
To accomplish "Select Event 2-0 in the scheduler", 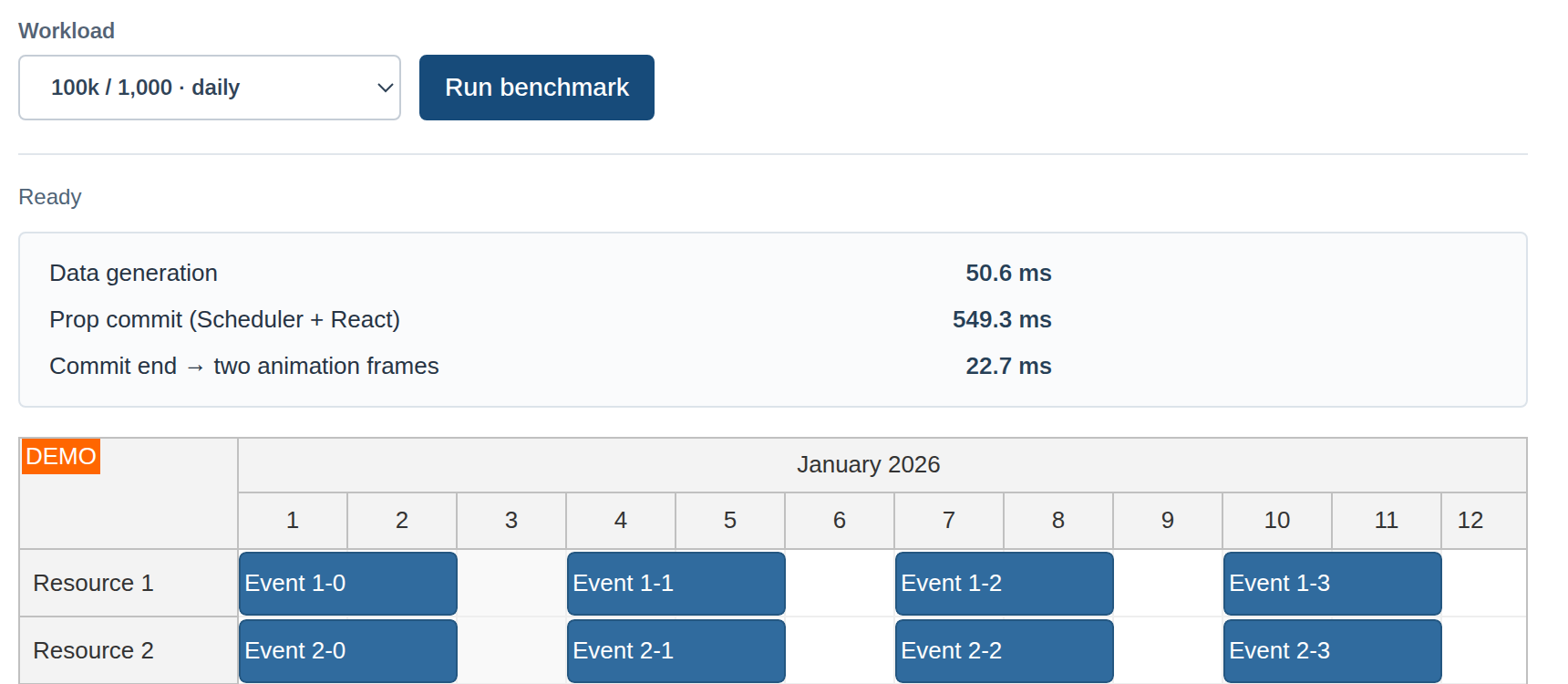I will click(x=348, y=651).
